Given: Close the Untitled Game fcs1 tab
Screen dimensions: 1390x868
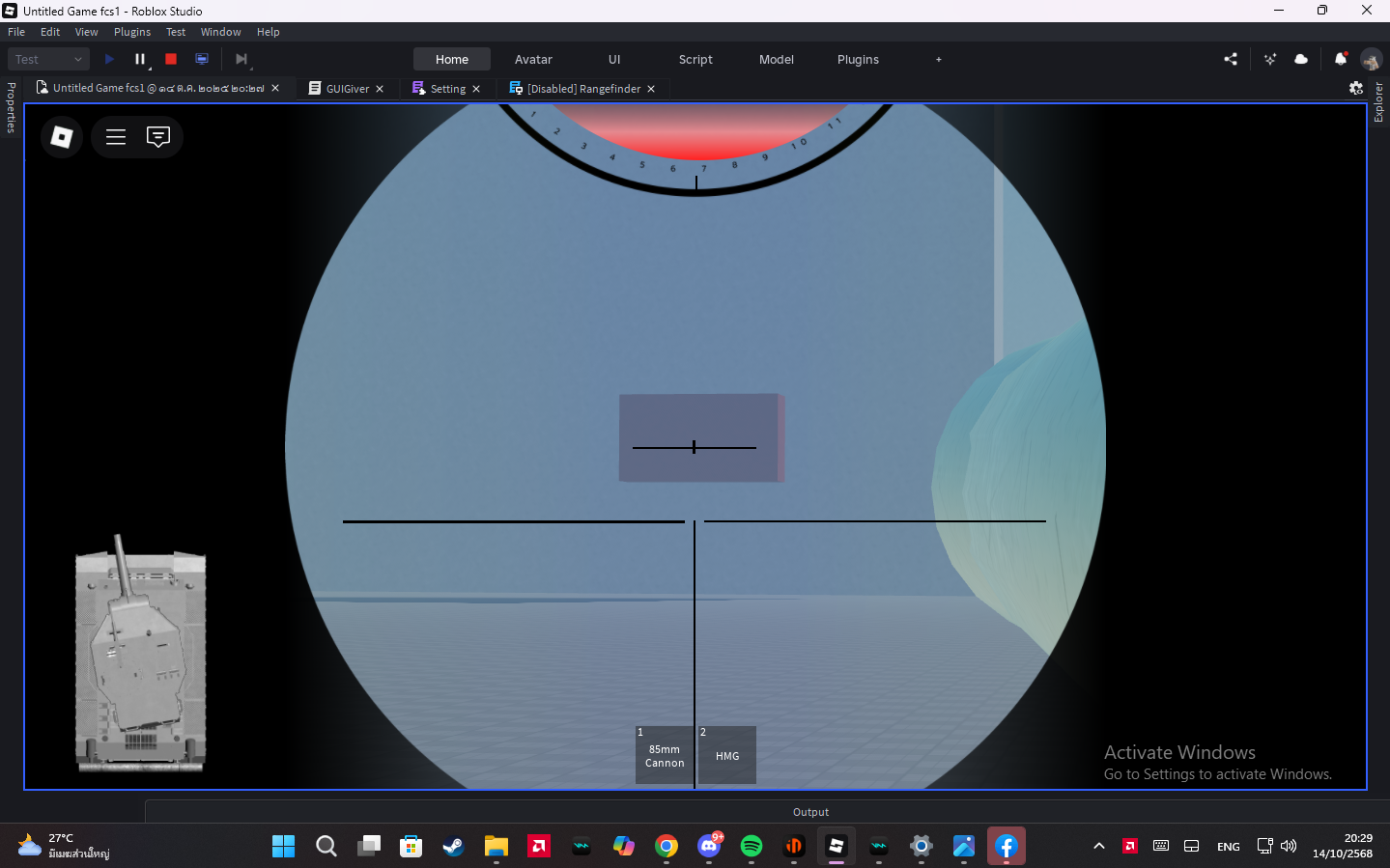Looking at the screenshot, I should tap(275, 88).
